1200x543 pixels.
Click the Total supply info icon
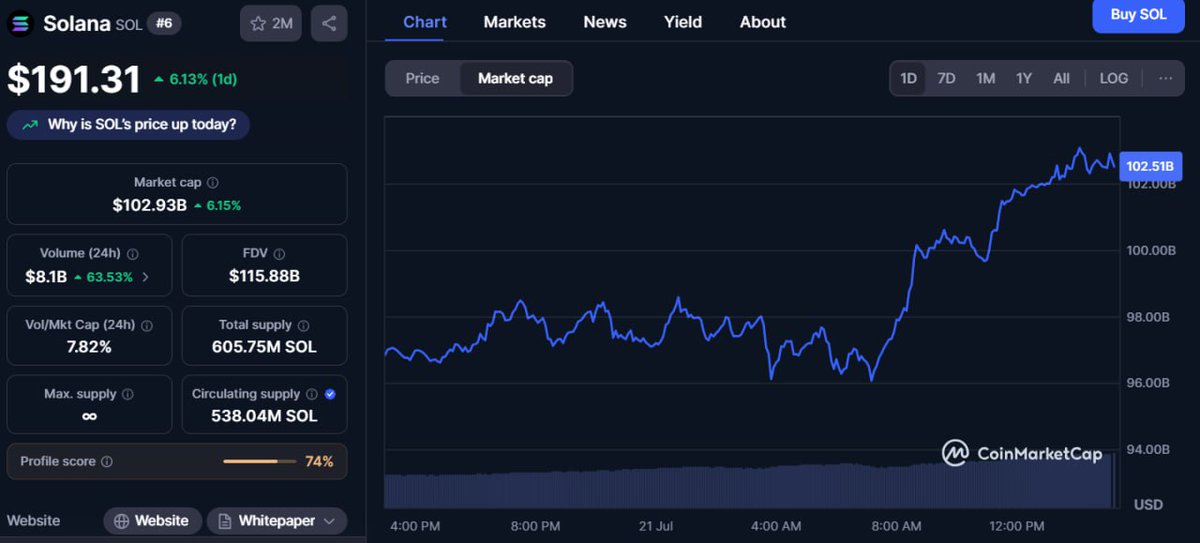[304, 325]
